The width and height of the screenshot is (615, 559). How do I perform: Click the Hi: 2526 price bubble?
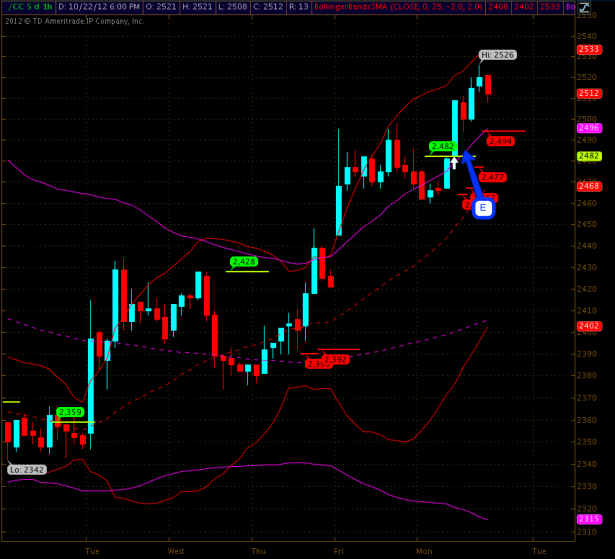[x=497, y=55]
